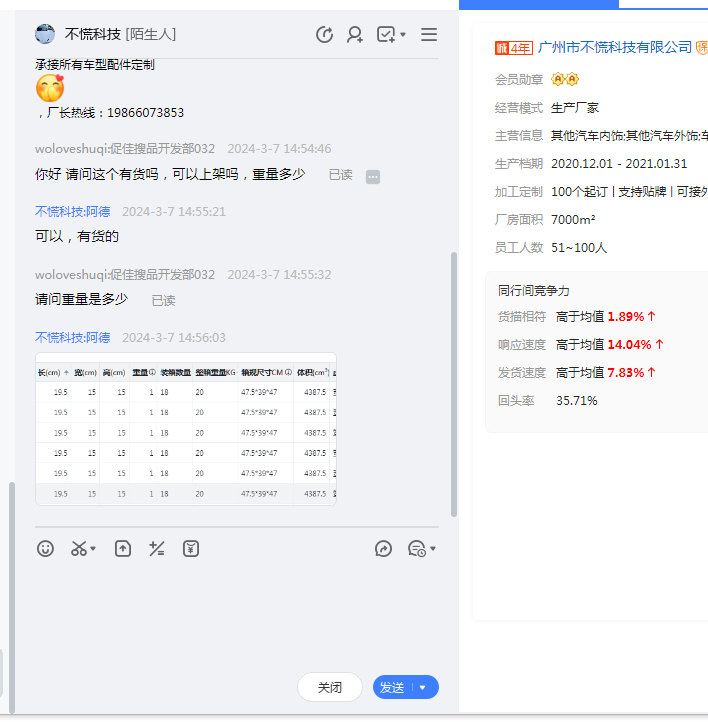Click the 发送 send button
The image size is (708, 722).
click(392, 688)
